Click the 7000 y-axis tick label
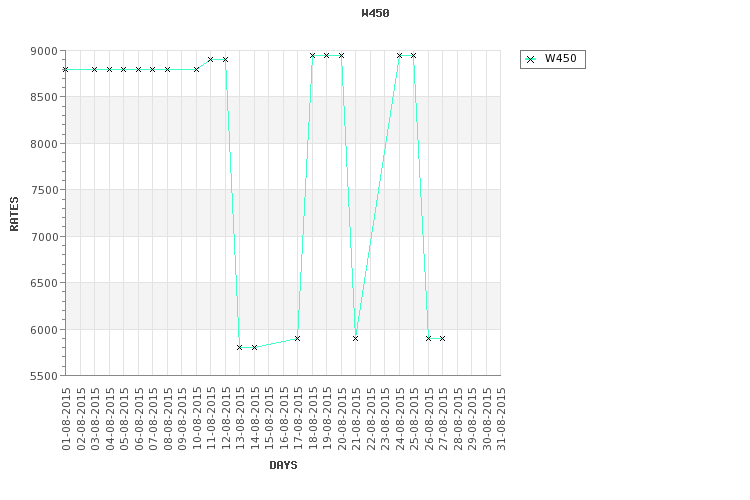Screen dimensions: 750x500 (x=44, y=237)
